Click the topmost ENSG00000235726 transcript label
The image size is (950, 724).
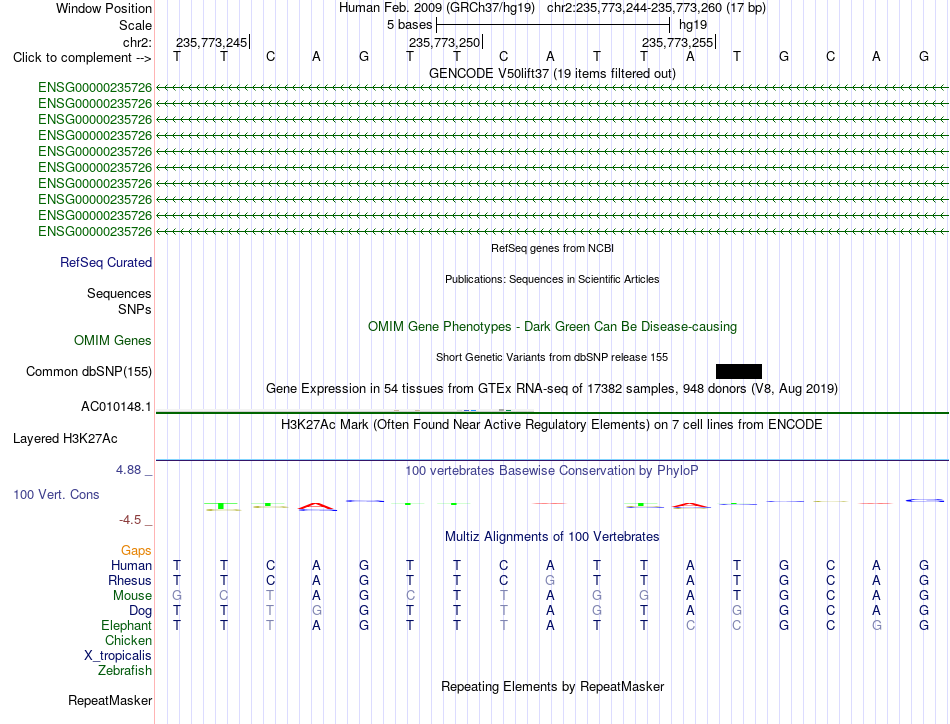coord(95,87)
